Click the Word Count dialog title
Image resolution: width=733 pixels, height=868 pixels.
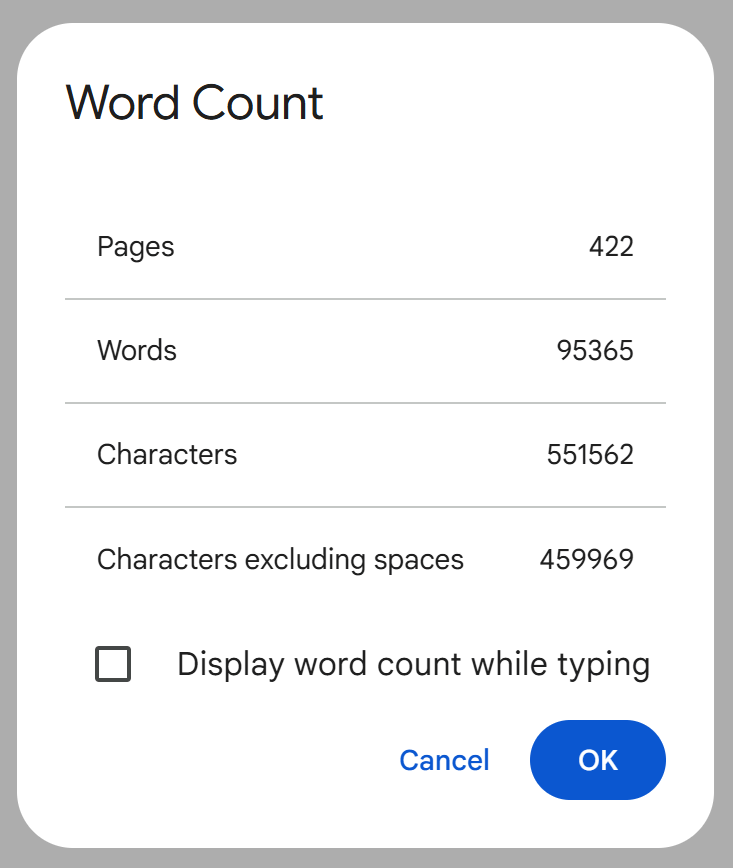point(194,103)
